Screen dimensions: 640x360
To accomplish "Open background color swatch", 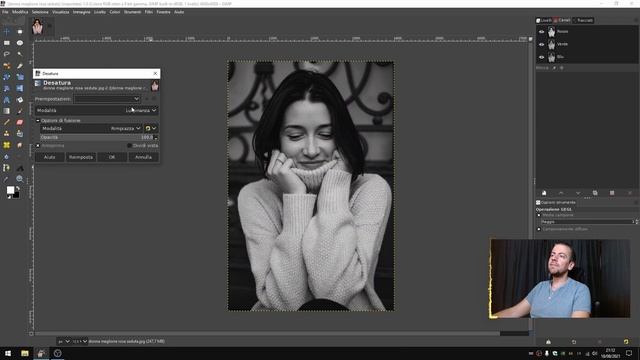I will click(x=16, y=195).
